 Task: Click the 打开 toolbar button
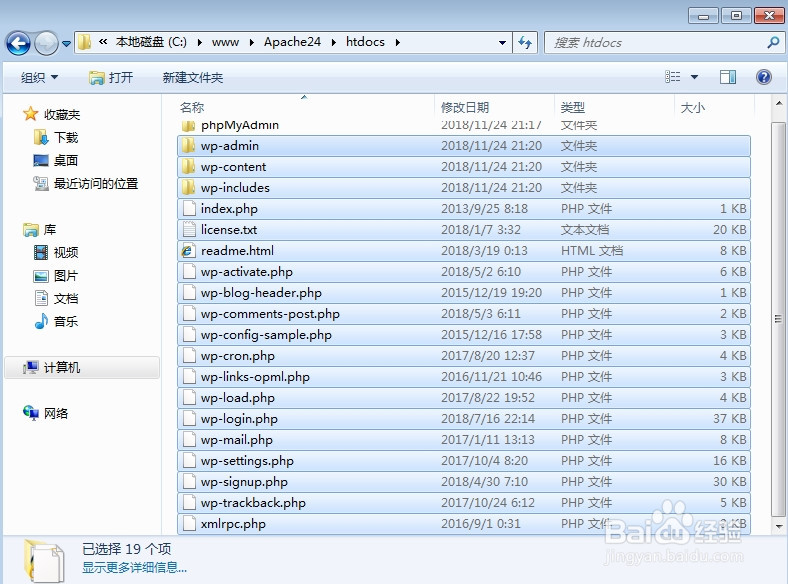(x=111, y=77)
